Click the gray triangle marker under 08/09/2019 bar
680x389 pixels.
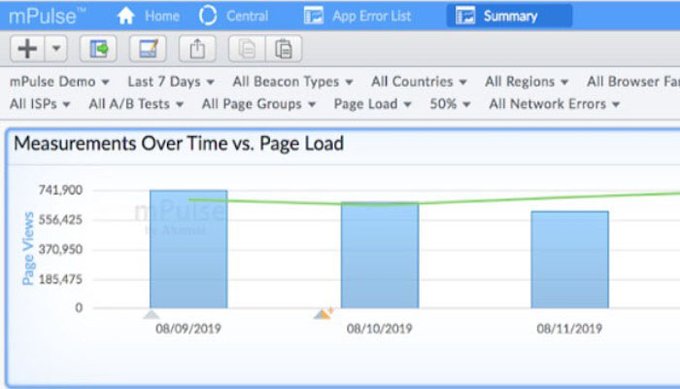click(x=151, y=314)
